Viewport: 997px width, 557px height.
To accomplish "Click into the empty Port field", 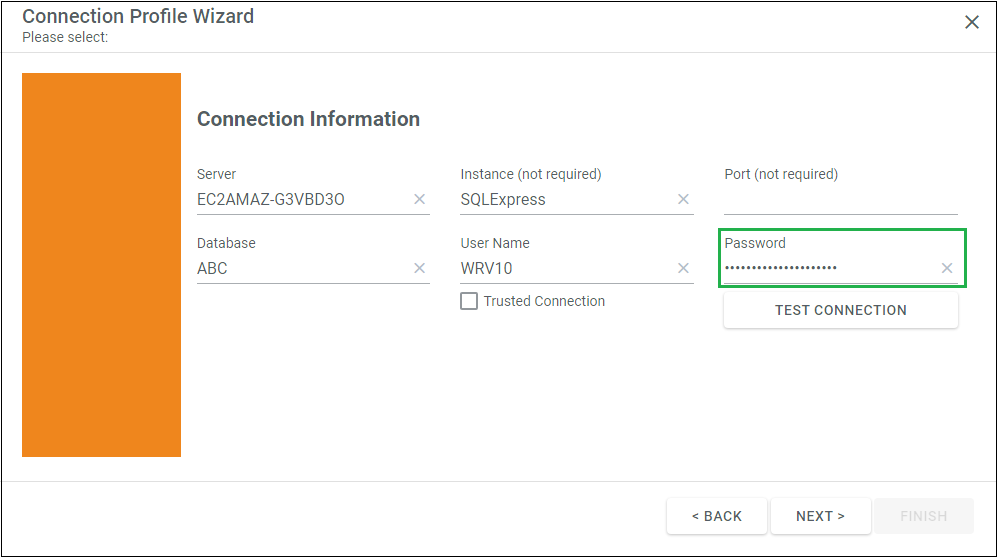I will pyautogui.click(x=841, y=200).
